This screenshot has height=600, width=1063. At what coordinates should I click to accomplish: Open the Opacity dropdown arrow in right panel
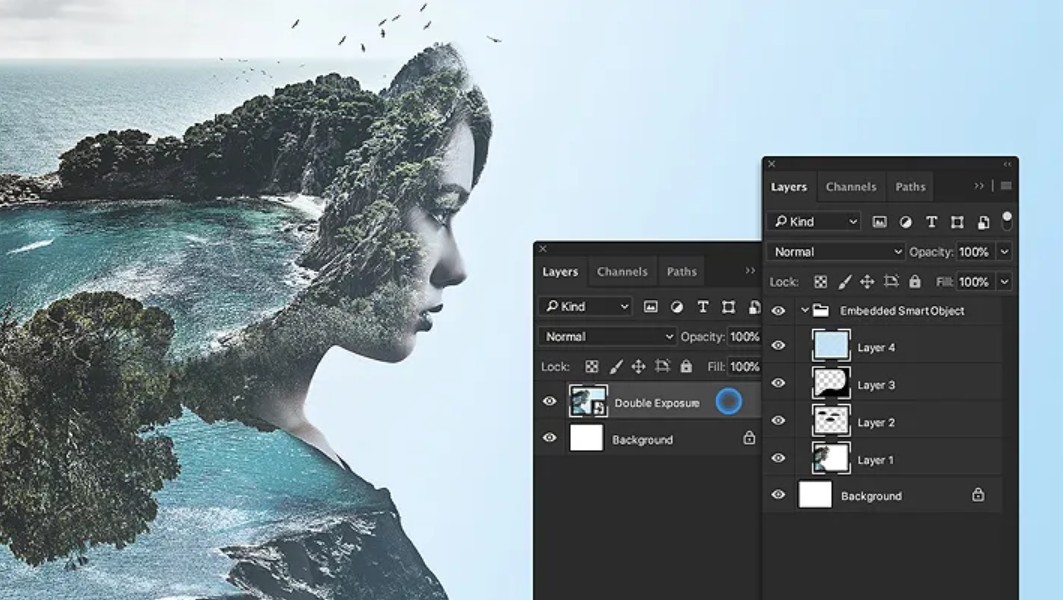pyautogui.click(x=1005, y=252)
